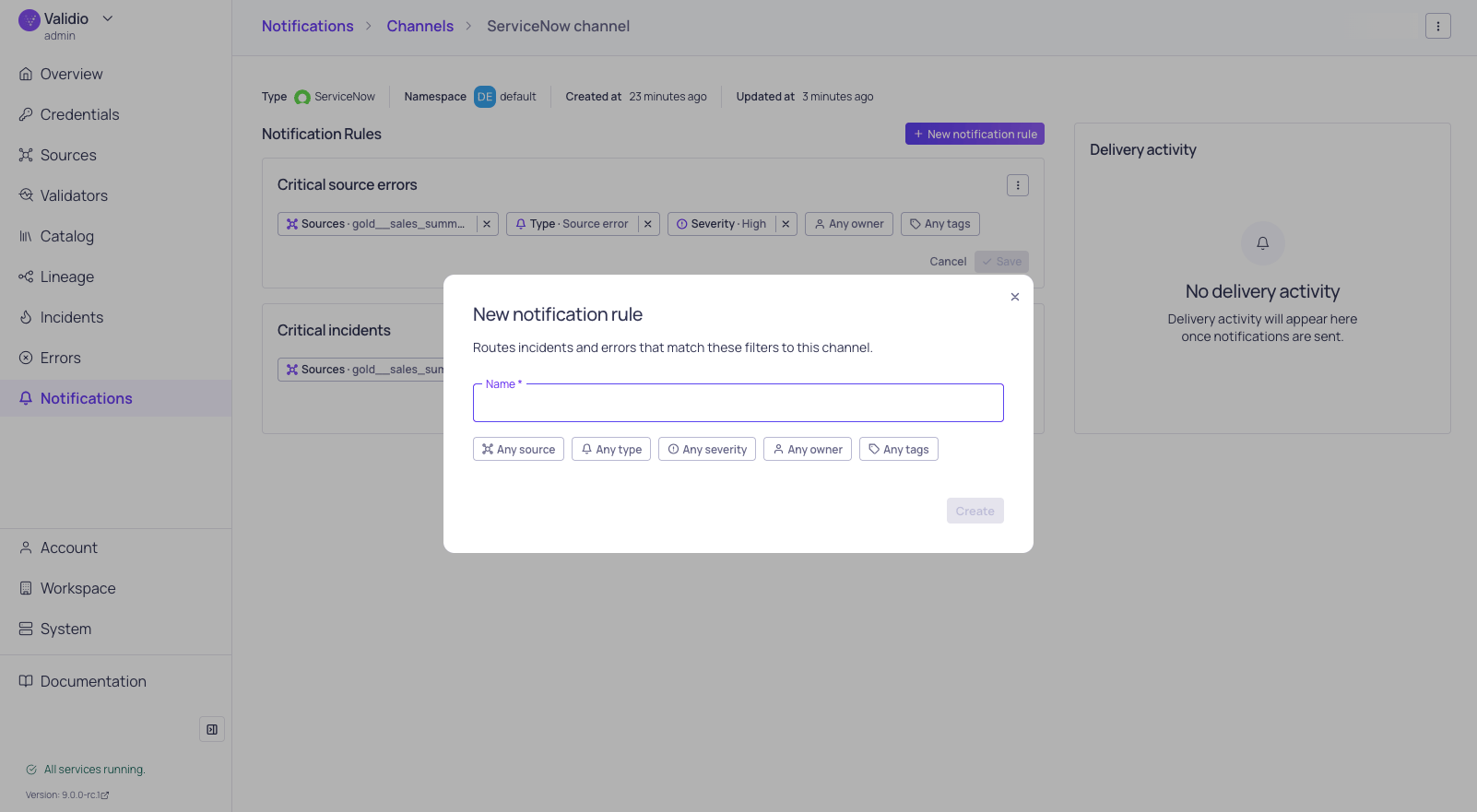Open System settings
1477x812 pixels.
pos(116,629)
